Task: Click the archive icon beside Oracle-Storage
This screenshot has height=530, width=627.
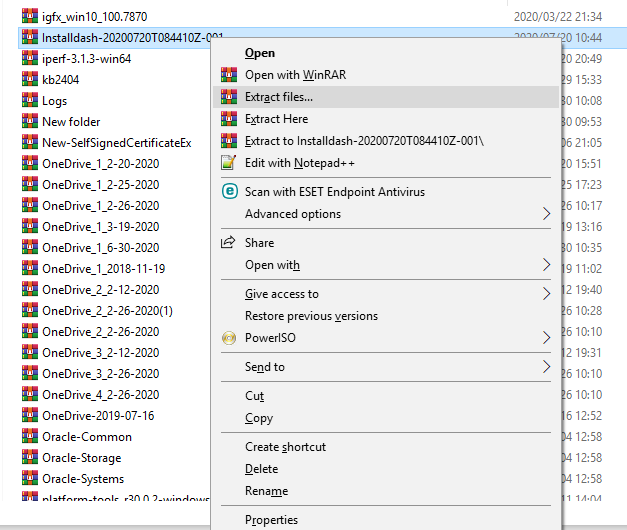Action: click(x=30, y=457)
